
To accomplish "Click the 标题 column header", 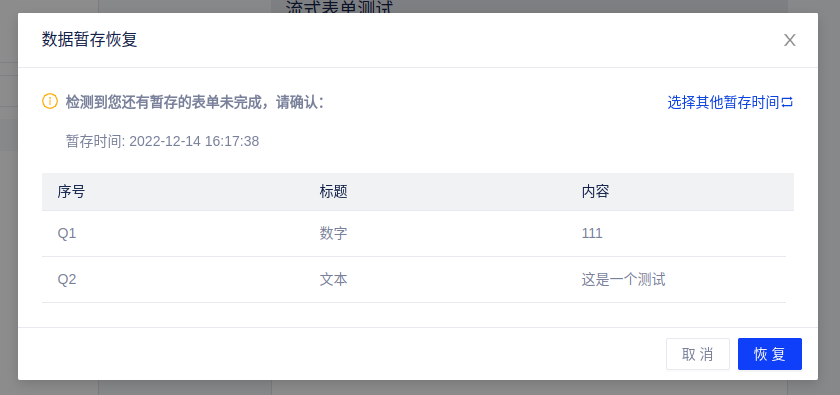I will click(334, 192).
